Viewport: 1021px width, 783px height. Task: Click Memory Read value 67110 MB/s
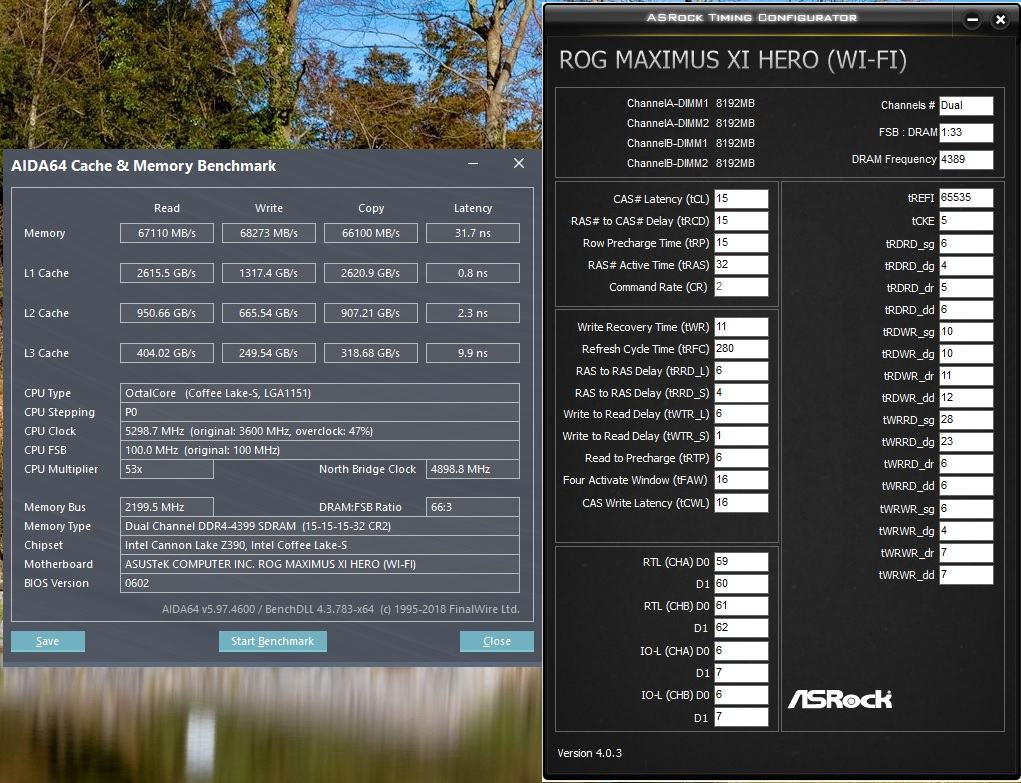167,233
